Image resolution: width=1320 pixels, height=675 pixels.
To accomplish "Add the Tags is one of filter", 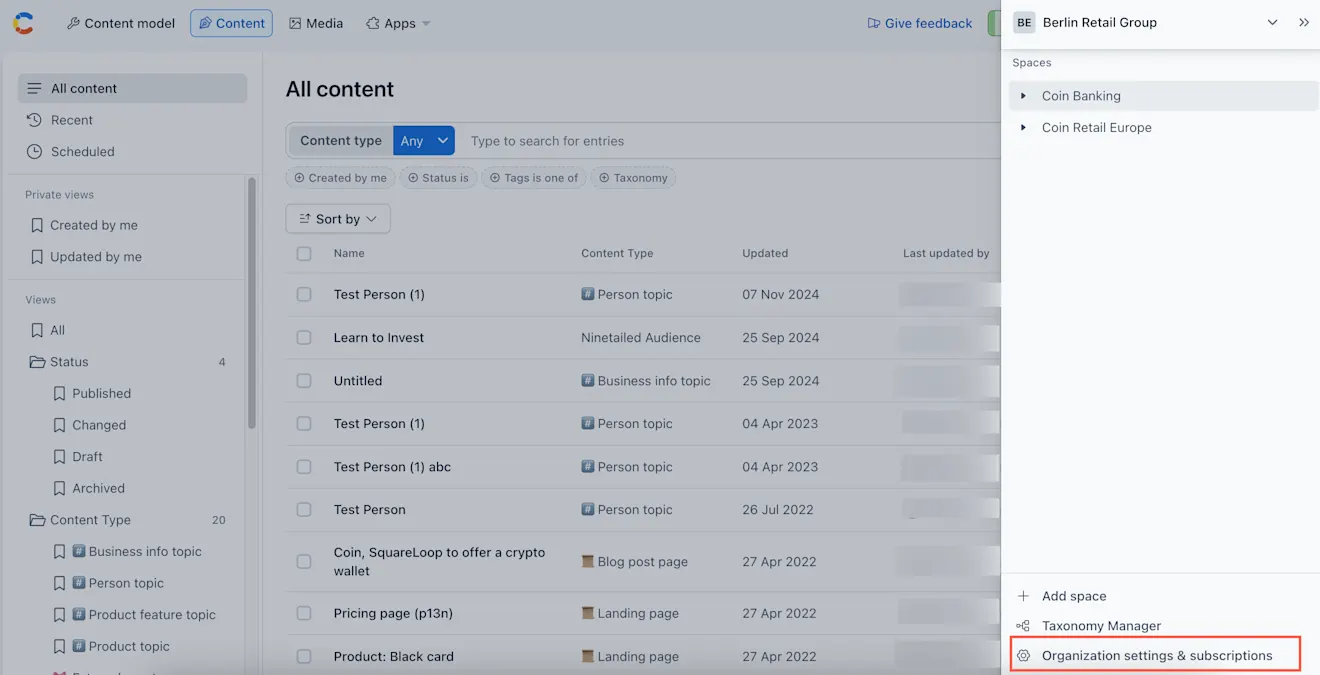I will click(534, 178).
